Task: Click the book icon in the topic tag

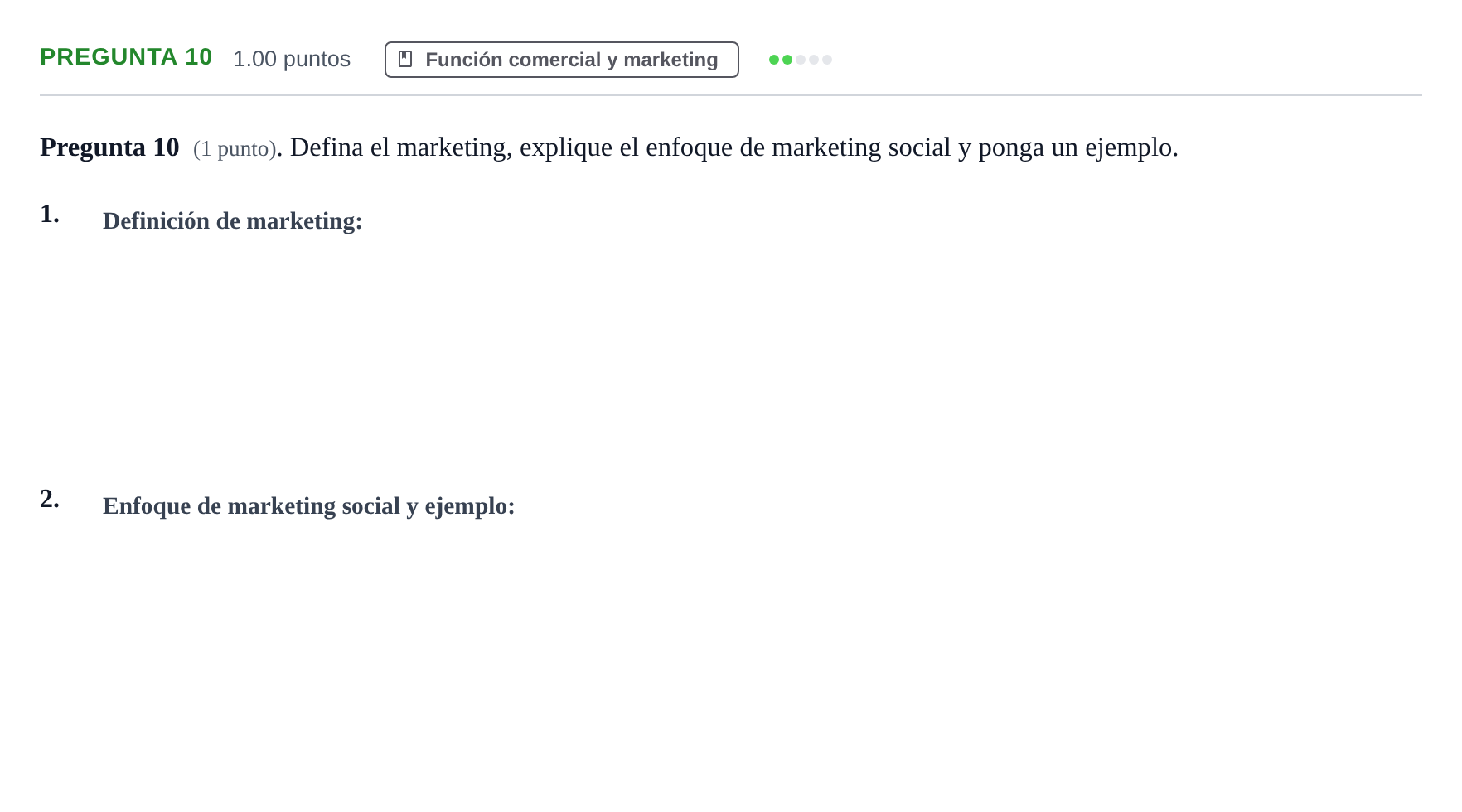Action: click(405, 59)
